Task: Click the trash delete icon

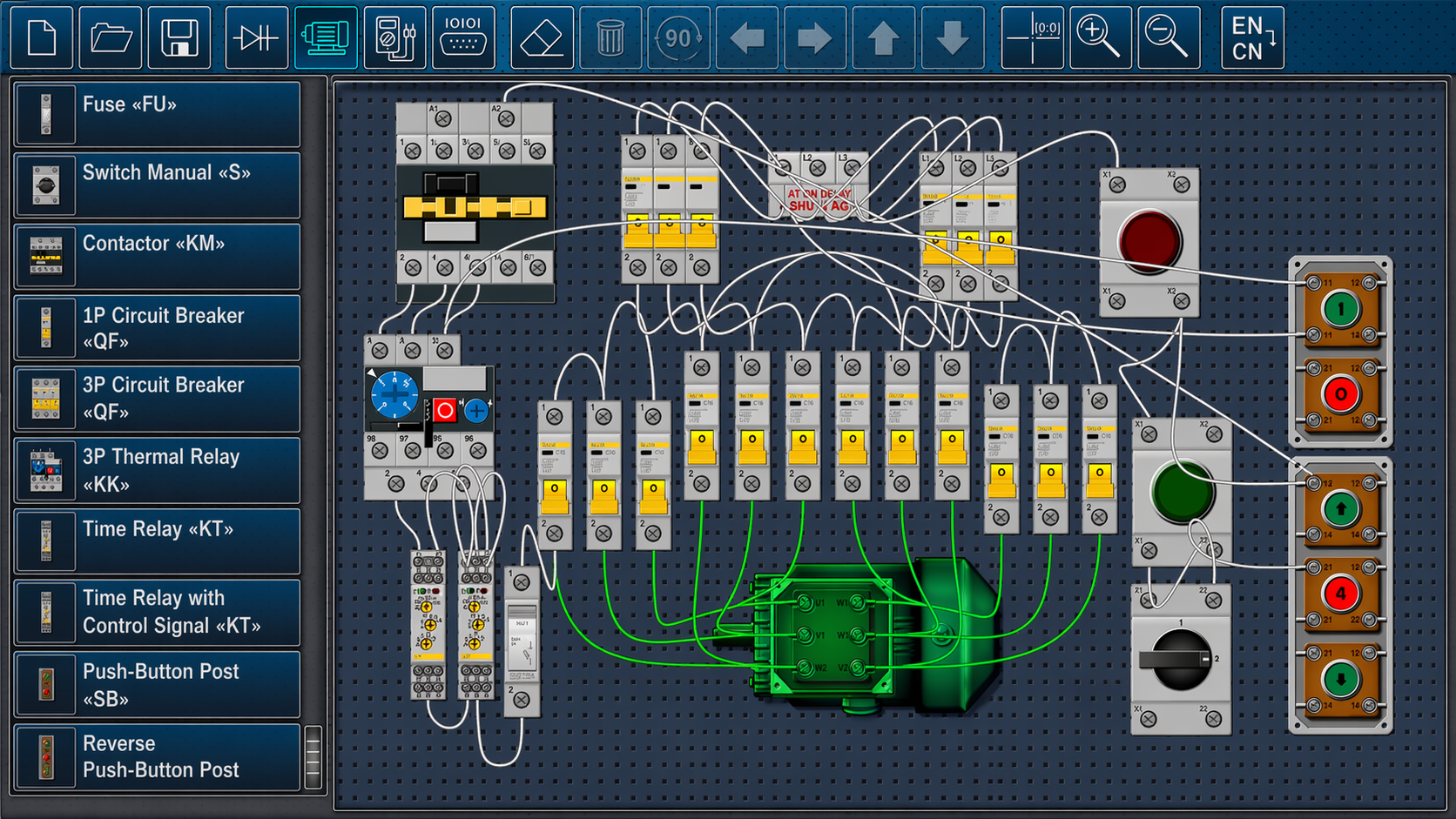Action: pos(610,37)
